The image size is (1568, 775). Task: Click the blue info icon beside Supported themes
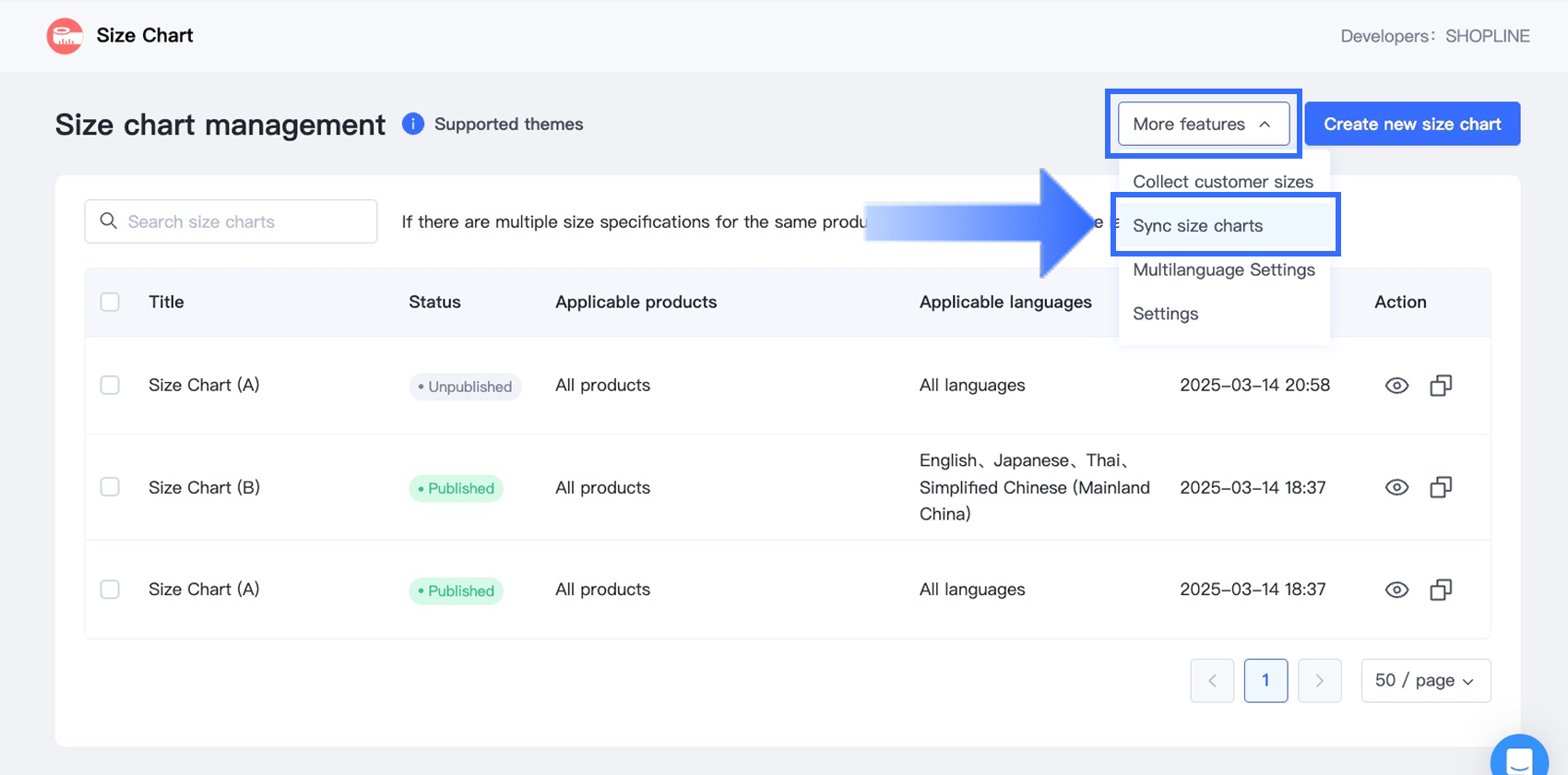[413, 124]
